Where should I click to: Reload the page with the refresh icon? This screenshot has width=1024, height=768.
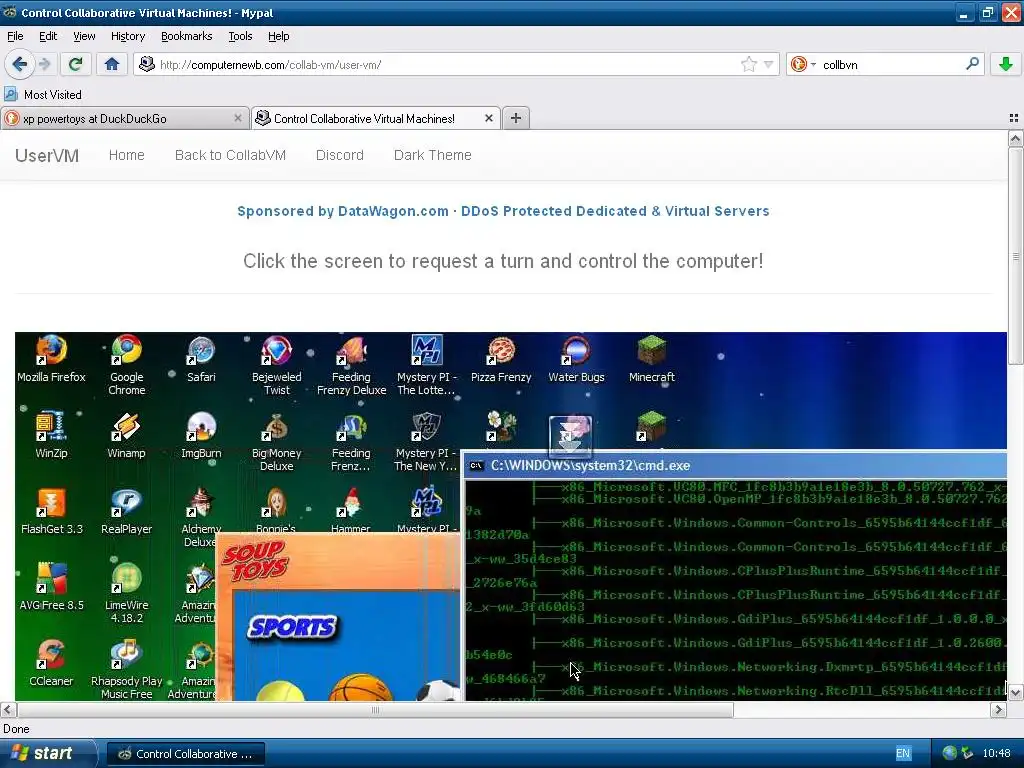click(75, 64)
